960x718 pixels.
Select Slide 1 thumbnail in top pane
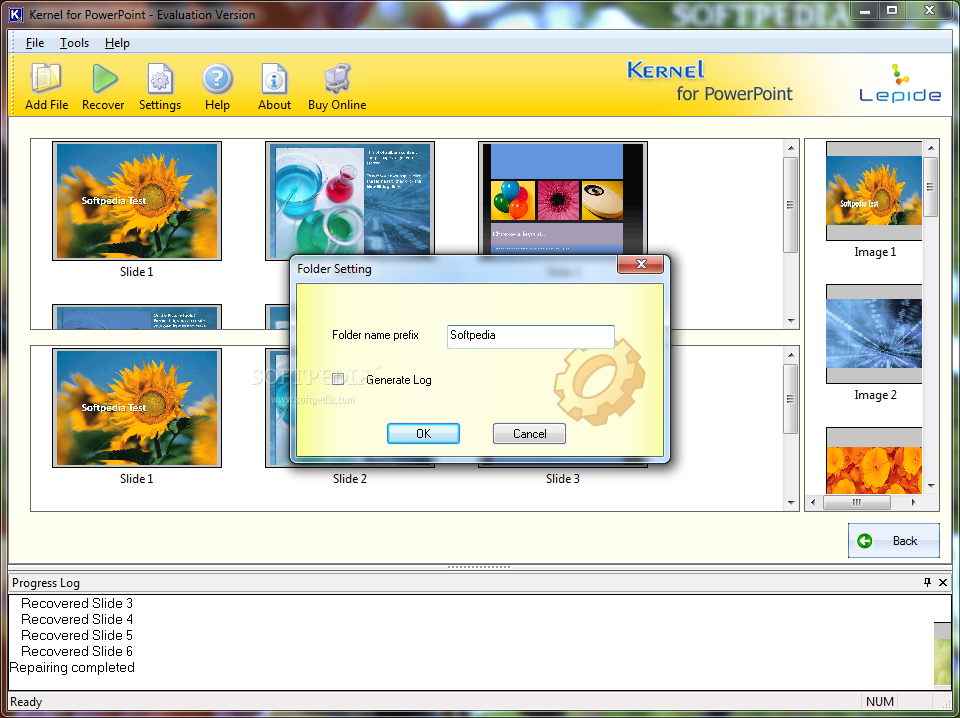pos(137,201)
